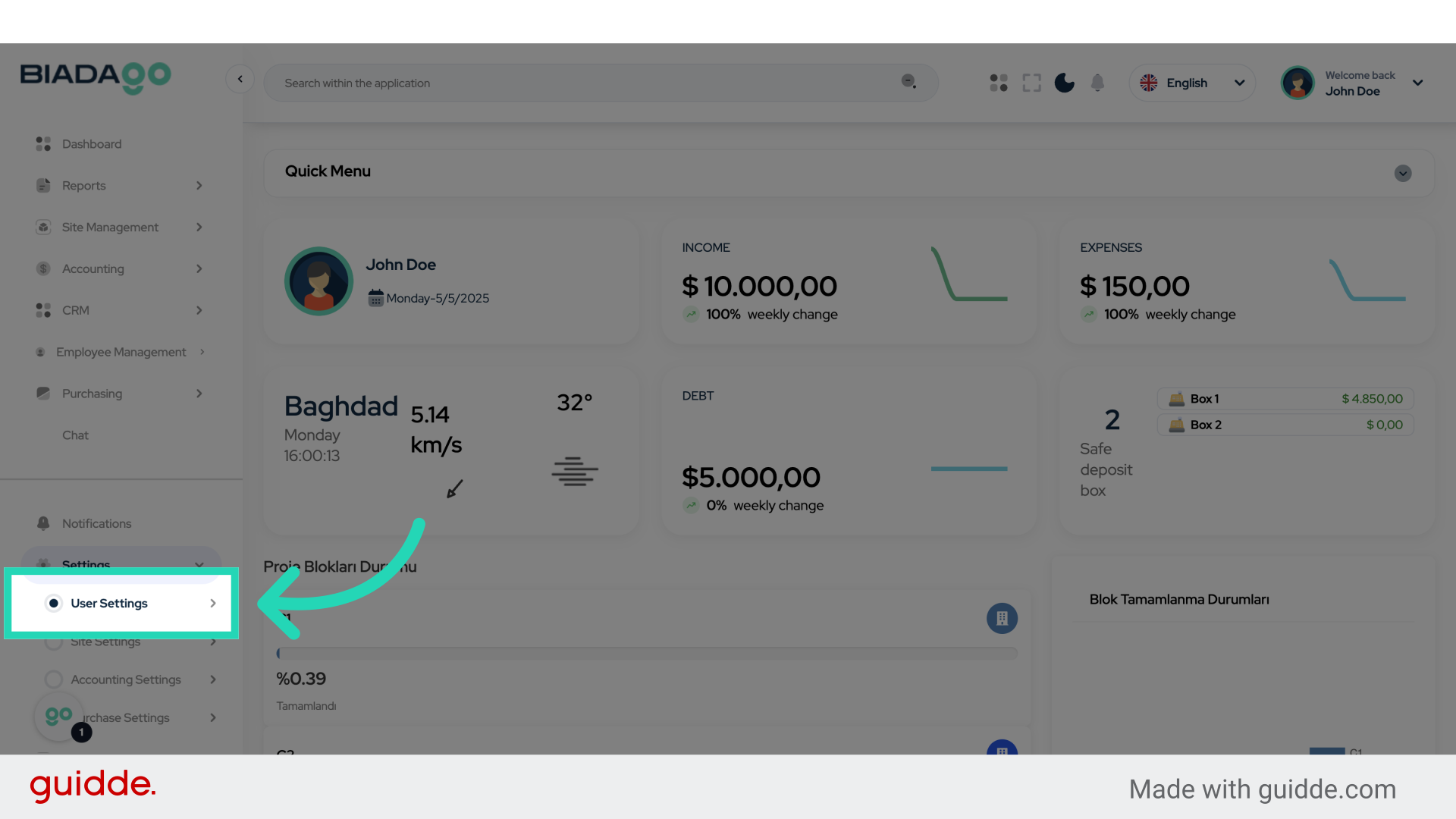
Task: Open the Dashboard menu item
Action: [91, 144]
